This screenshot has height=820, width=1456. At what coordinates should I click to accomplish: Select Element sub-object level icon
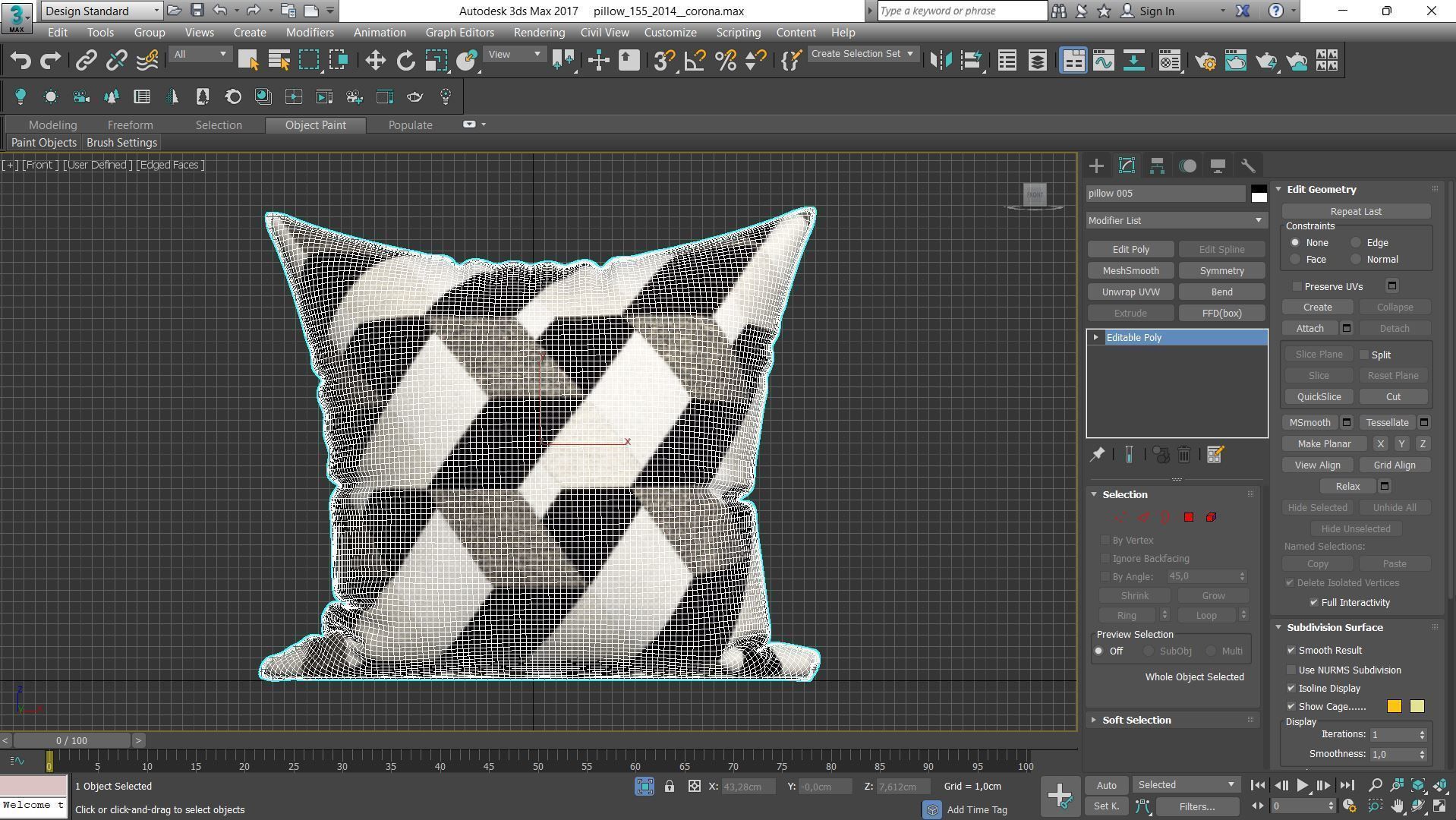[x=1211, y=518]
